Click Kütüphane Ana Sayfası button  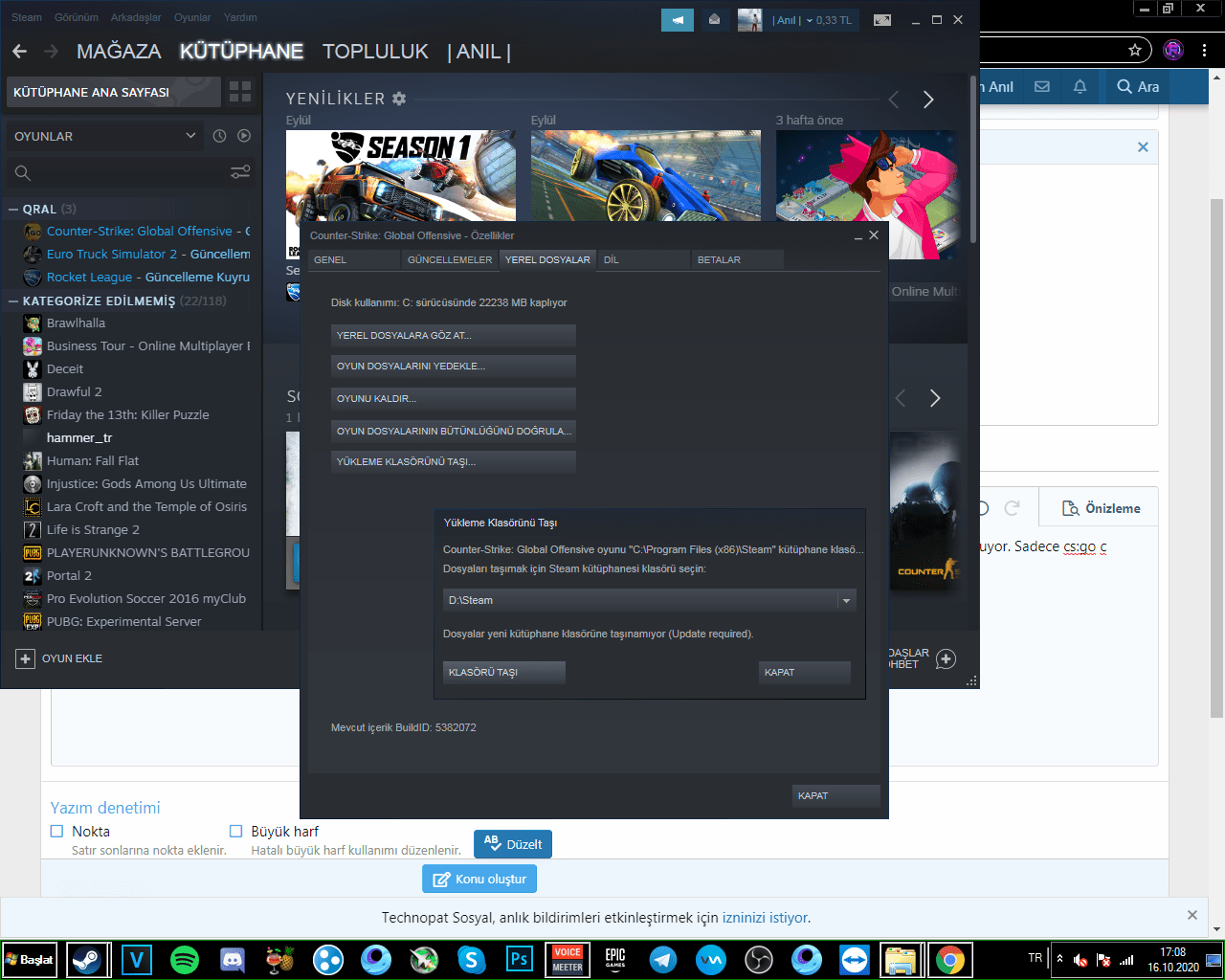tap(114, 92)
